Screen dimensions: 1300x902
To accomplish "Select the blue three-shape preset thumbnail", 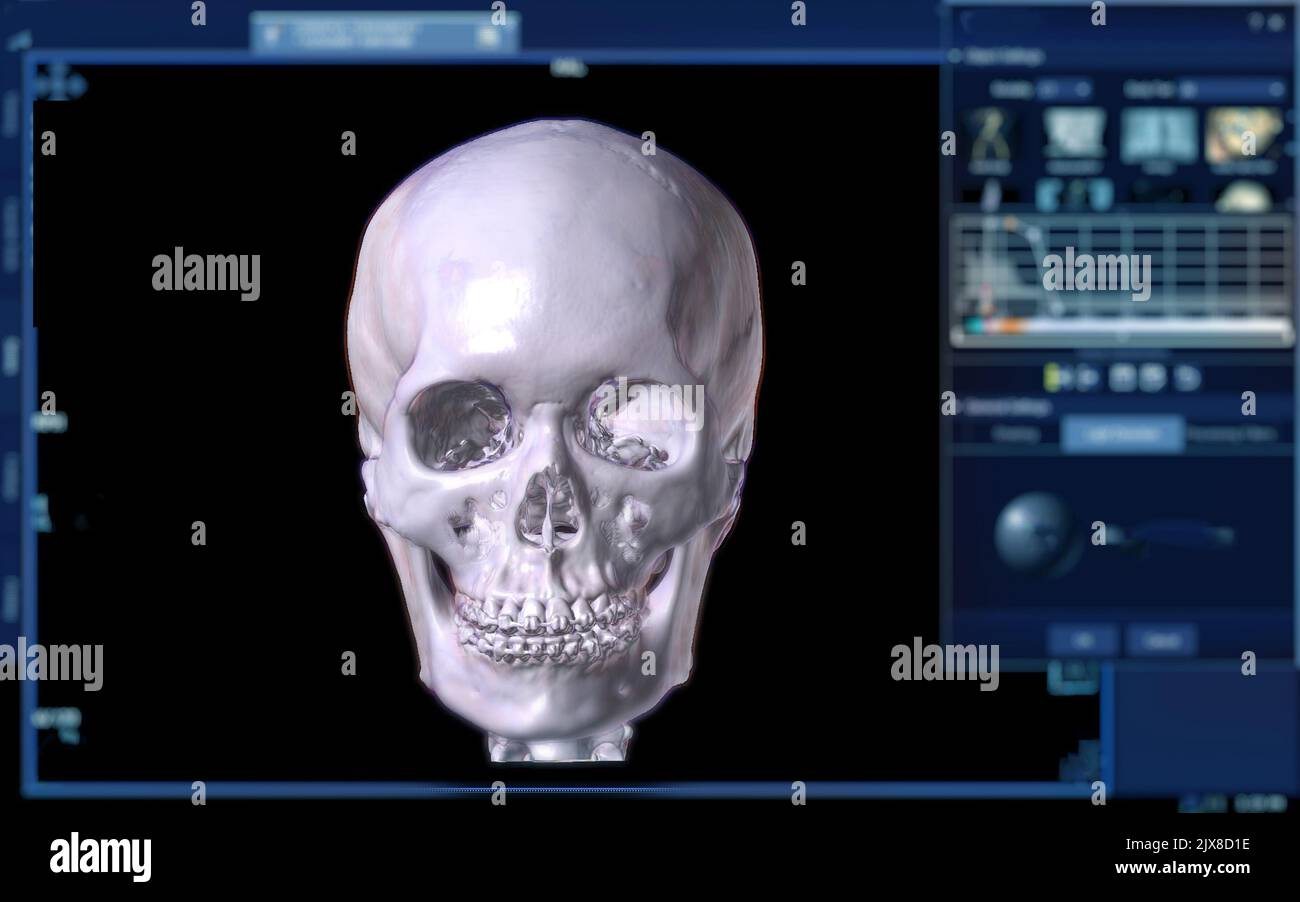I will click(x=1074, y=194).
